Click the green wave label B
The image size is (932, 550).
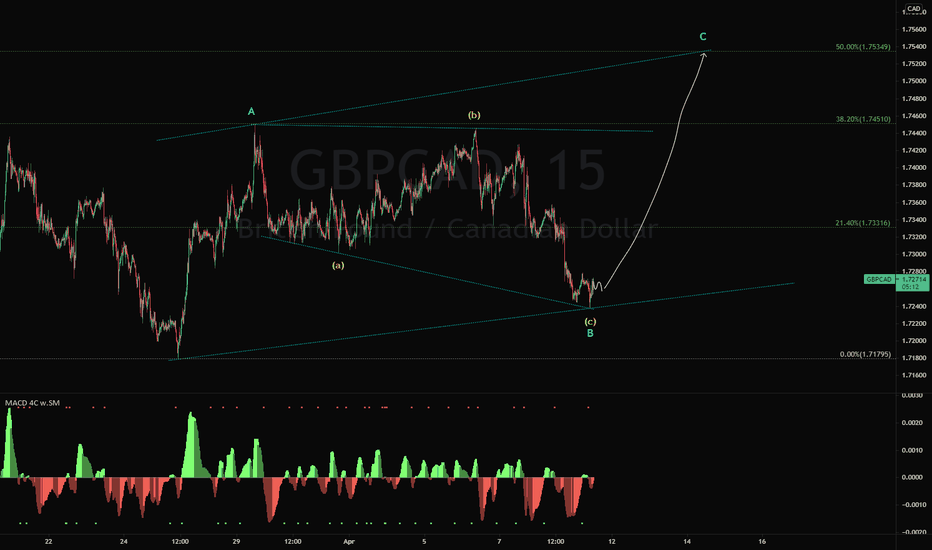[x=590, y=334]
